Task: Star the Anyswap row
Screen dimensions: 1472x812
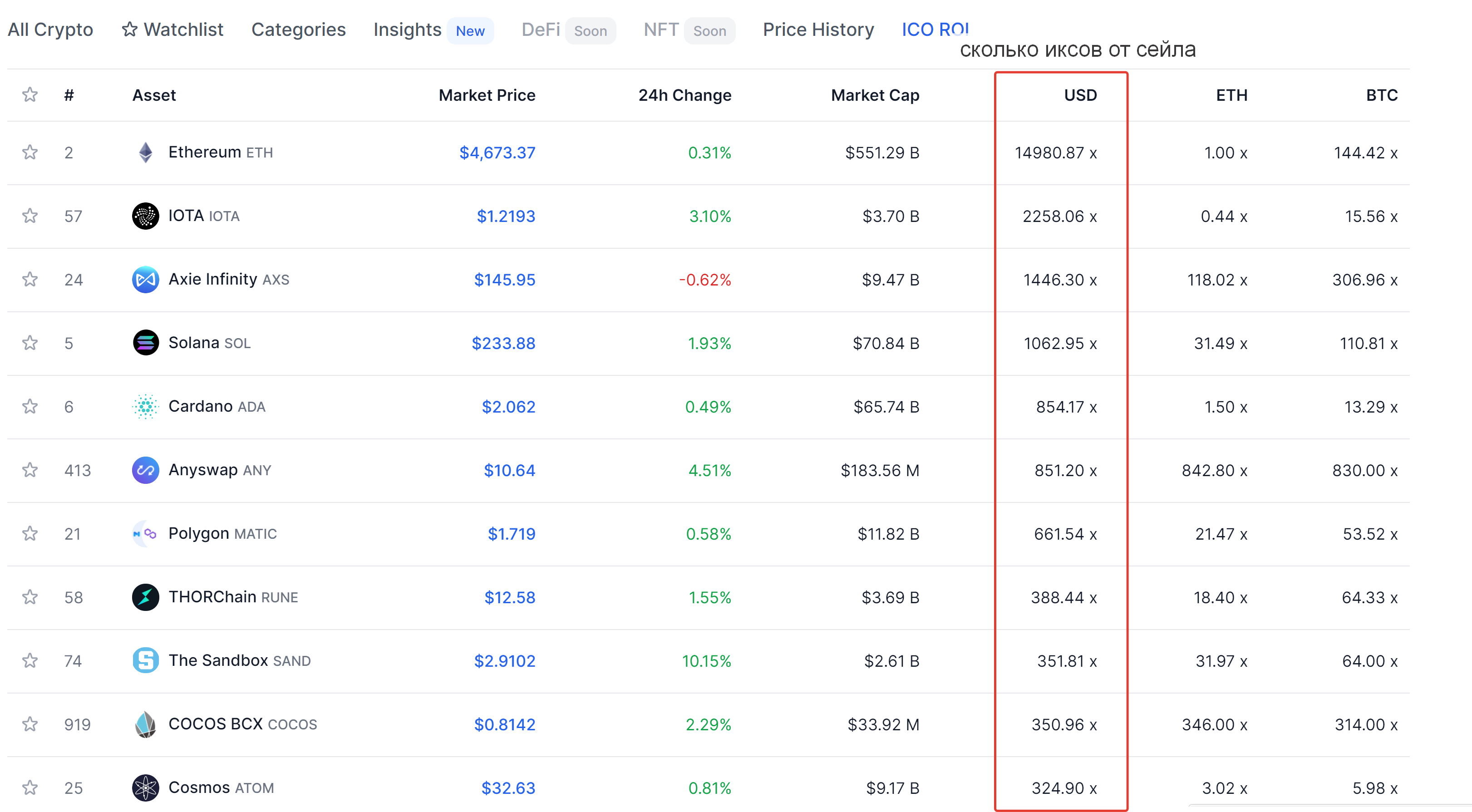Action: click(x=30, y=470)
